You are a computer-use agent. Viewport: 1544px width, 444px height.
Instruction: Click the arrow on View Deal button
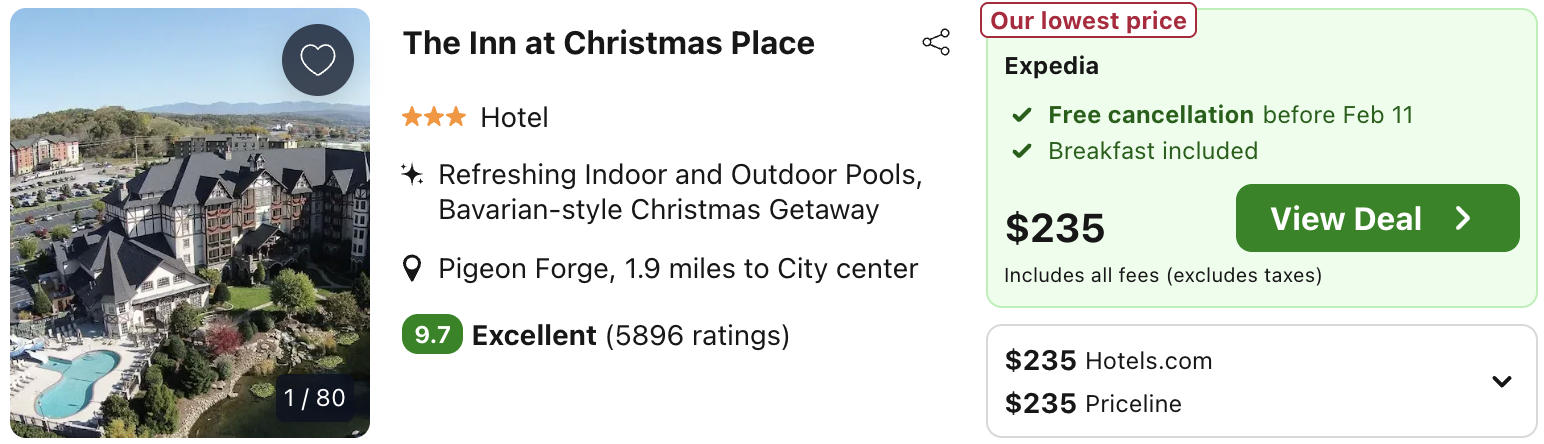tap(1463, 219)
